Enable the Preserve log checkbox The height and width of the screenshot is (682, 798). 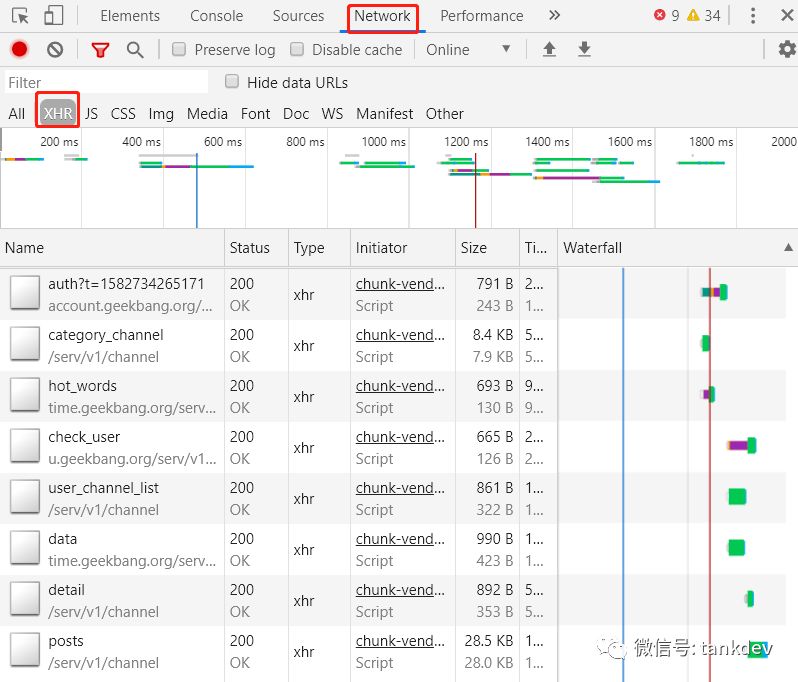click(x=179, y=49)
